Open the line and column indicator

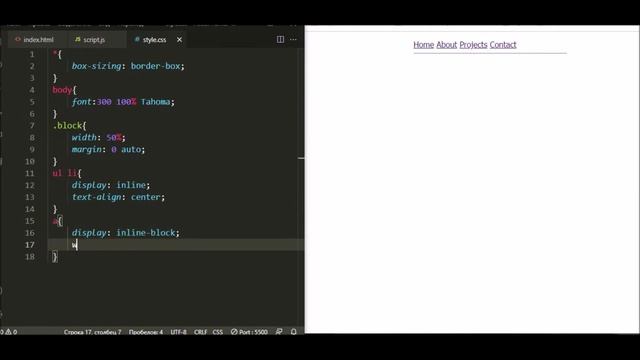92,332
